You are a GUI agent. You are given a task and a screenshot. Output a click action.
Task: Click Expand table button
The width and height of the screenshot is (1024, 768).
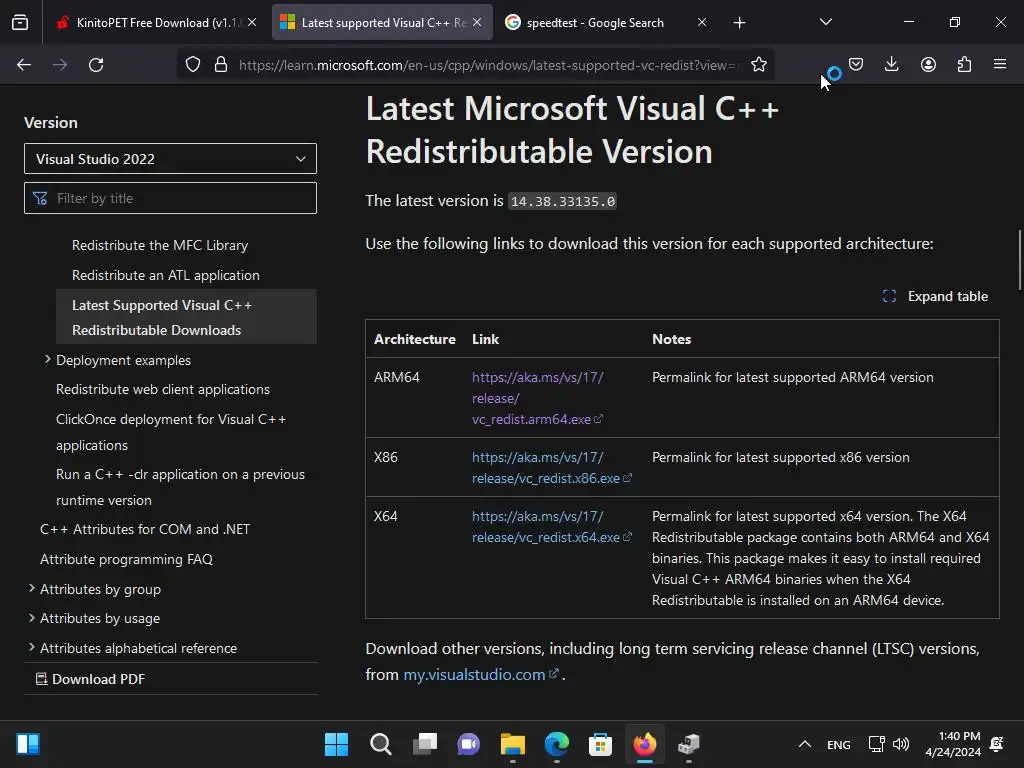935,296
